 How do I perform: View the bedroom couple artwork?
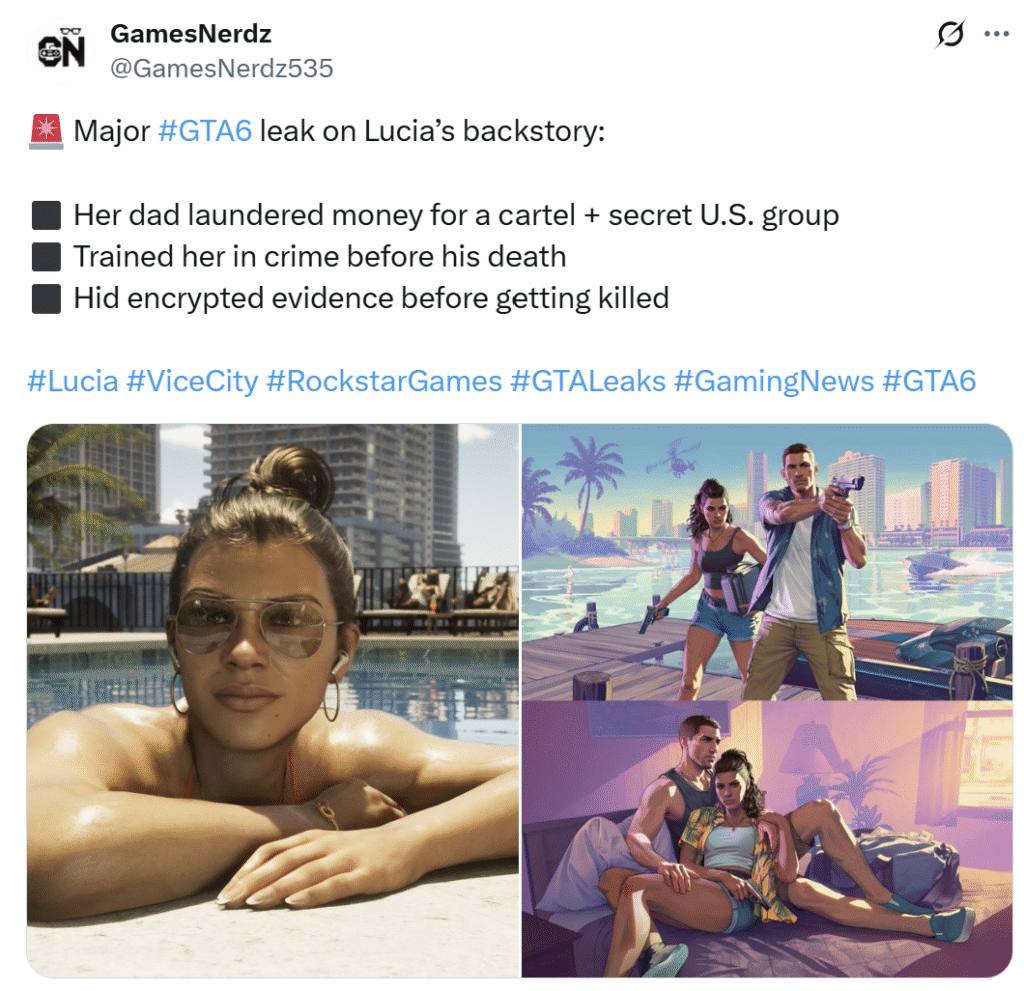pos(767,840)
